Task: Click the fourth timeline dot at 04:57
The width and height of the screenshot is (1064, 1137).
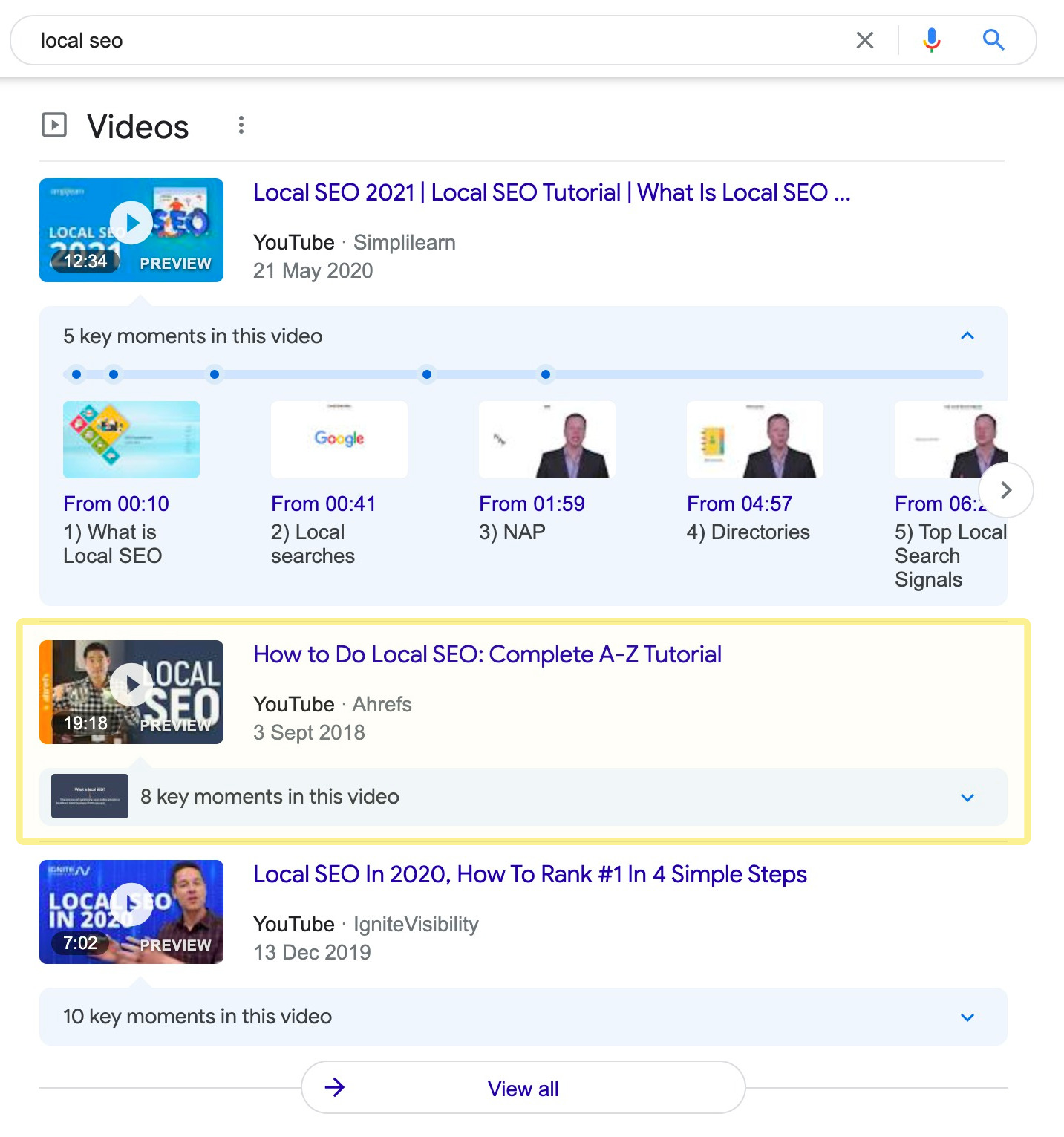Action: click(427, 374)
